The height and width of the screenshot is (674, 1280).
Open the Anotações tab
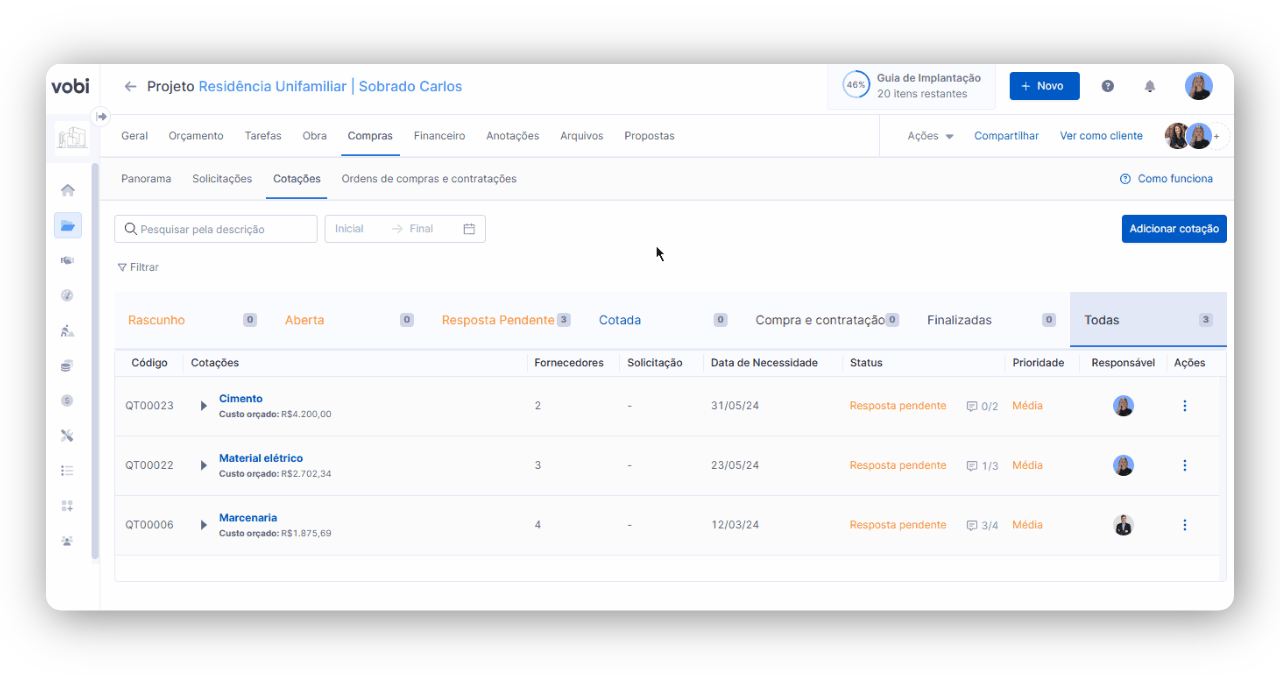point(512,136)
